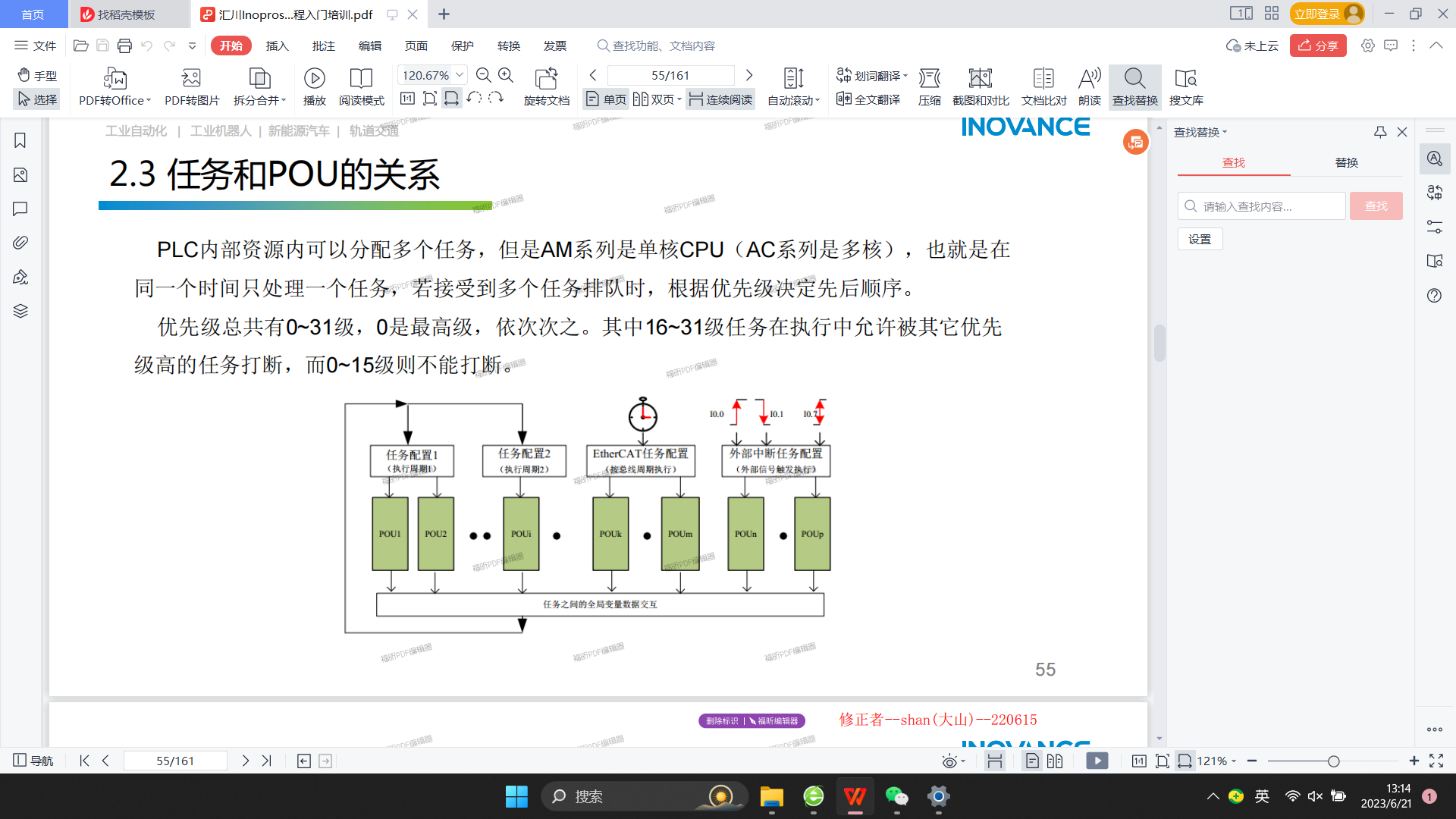Open the 搜文库 library search
The height and width of the screenshot is (819, 1456).
point(1186,87)
